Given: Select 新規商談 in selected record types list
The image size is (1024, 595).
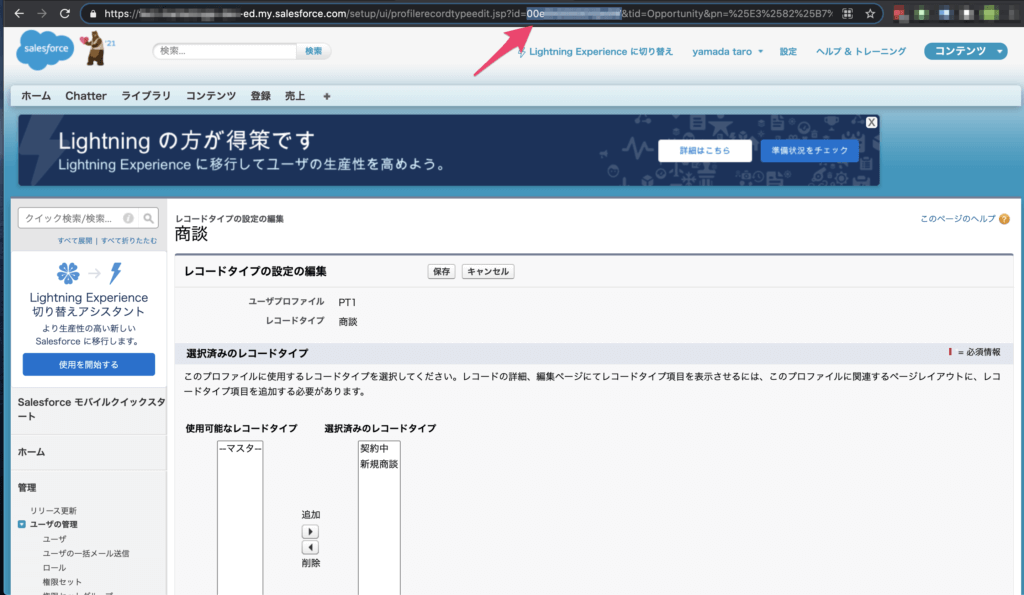Looking at the screenshot, I should point(379,464).
